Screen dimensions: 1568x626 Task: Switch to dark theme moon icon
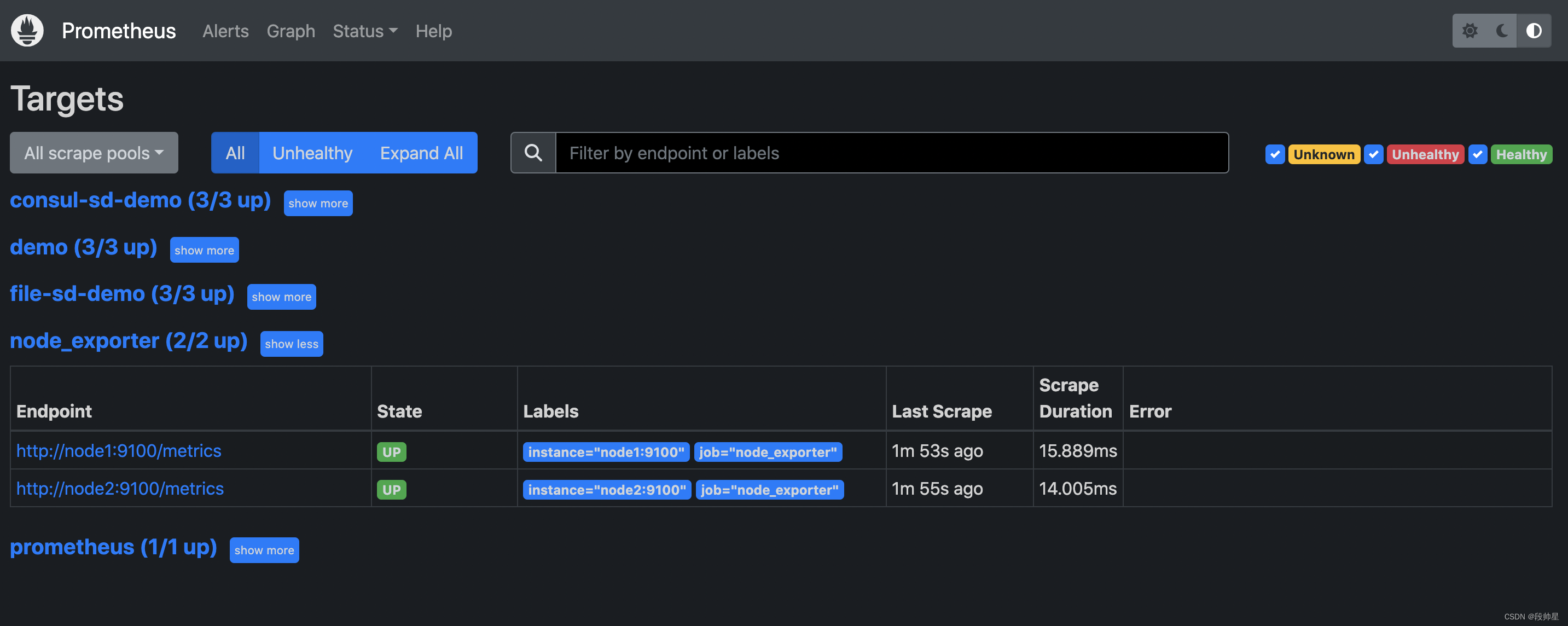tap(1502, 31)
